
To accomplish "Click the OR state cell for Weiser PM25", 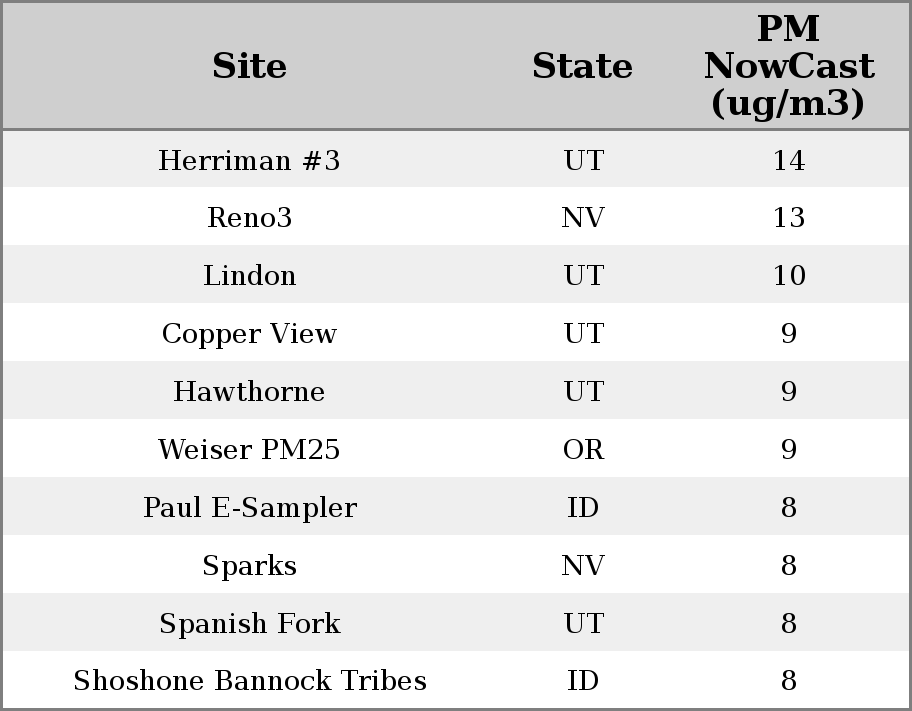I will 583,450.
